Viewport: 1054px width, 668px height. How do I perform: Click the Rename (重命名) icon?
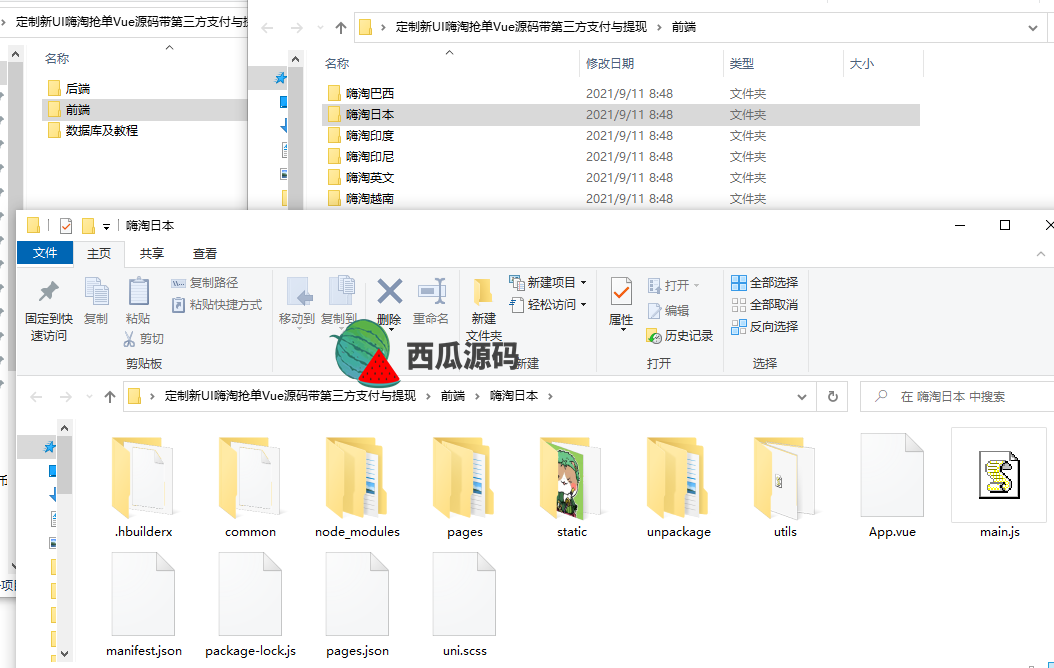[430, 292]
